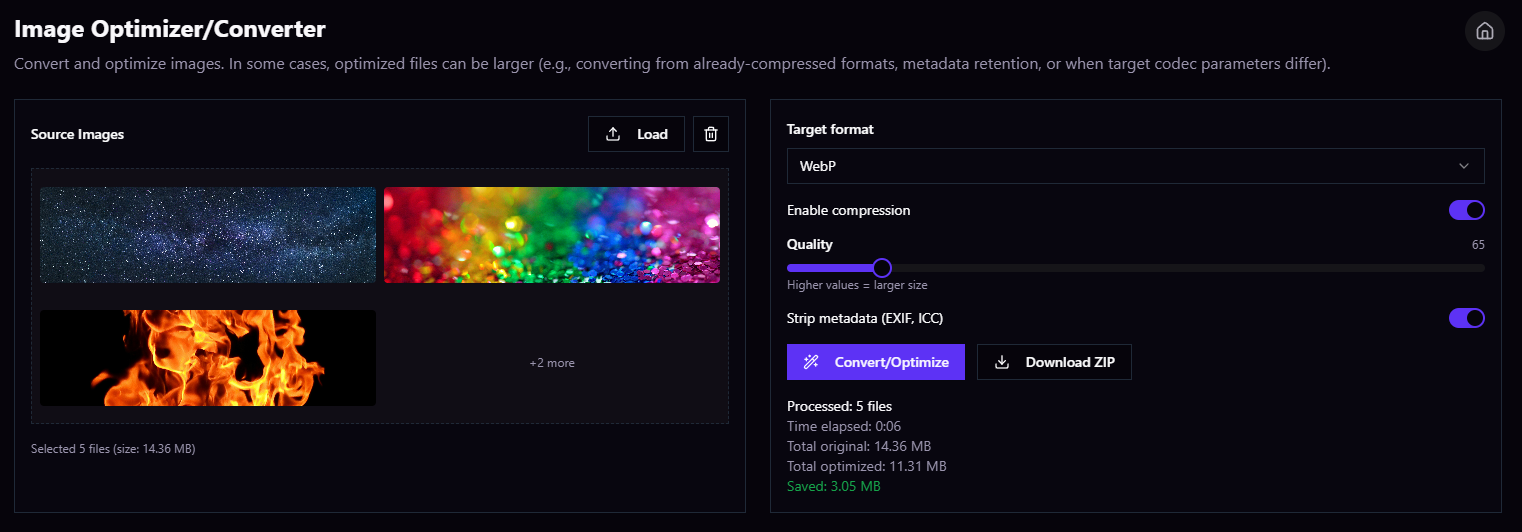The width and height of the screenshot is (1522, 532).
Task: Click 'Higher values = larger size' hint
Action: [857, 285]
